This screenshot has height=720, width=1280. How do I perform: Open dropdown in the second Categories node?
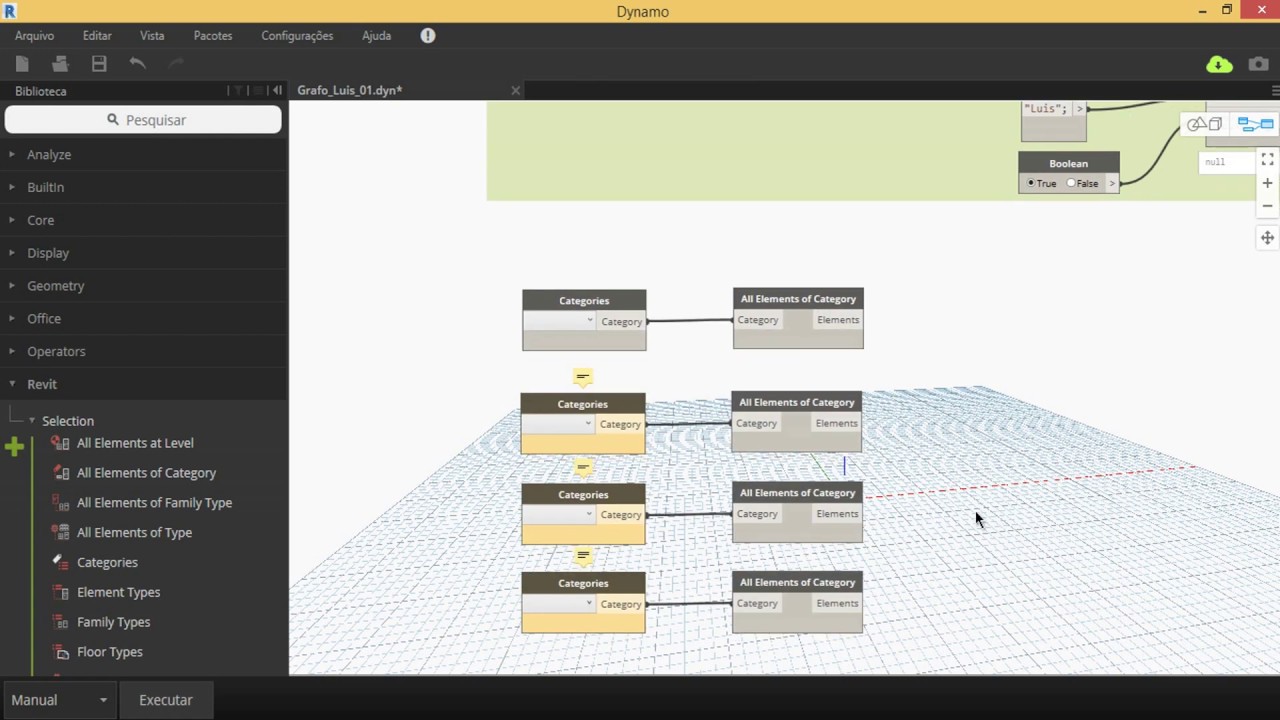point(559,424)
